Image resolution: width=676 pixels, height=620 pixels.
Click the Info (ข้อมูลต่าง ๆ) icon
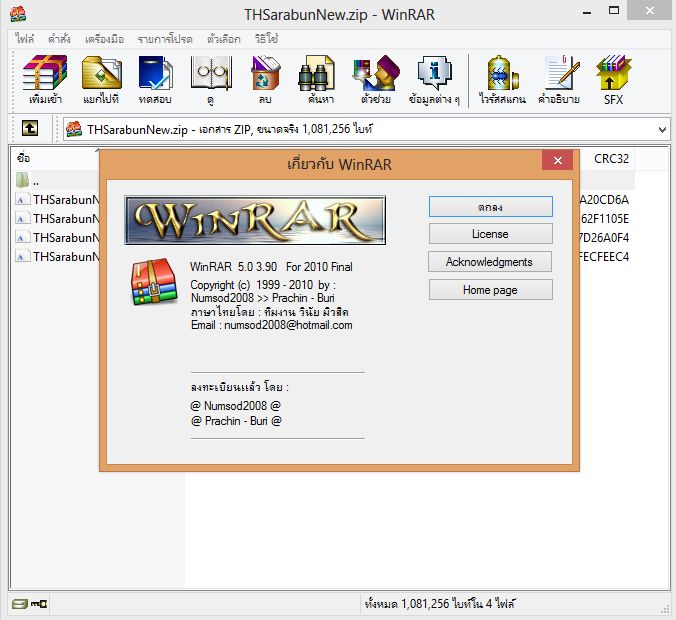coord(434,73)
